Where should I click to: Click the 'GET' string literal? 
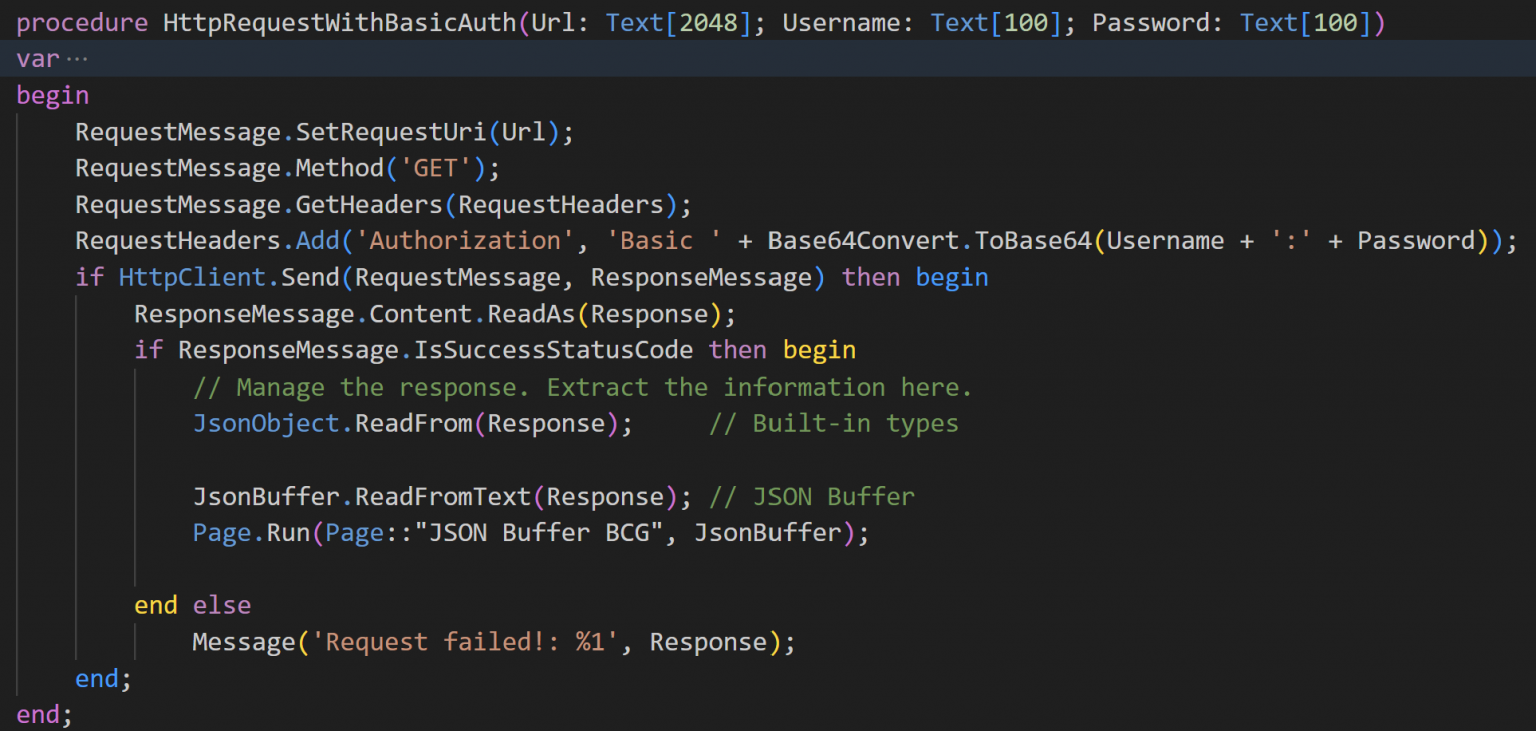[x=435, y=168]
